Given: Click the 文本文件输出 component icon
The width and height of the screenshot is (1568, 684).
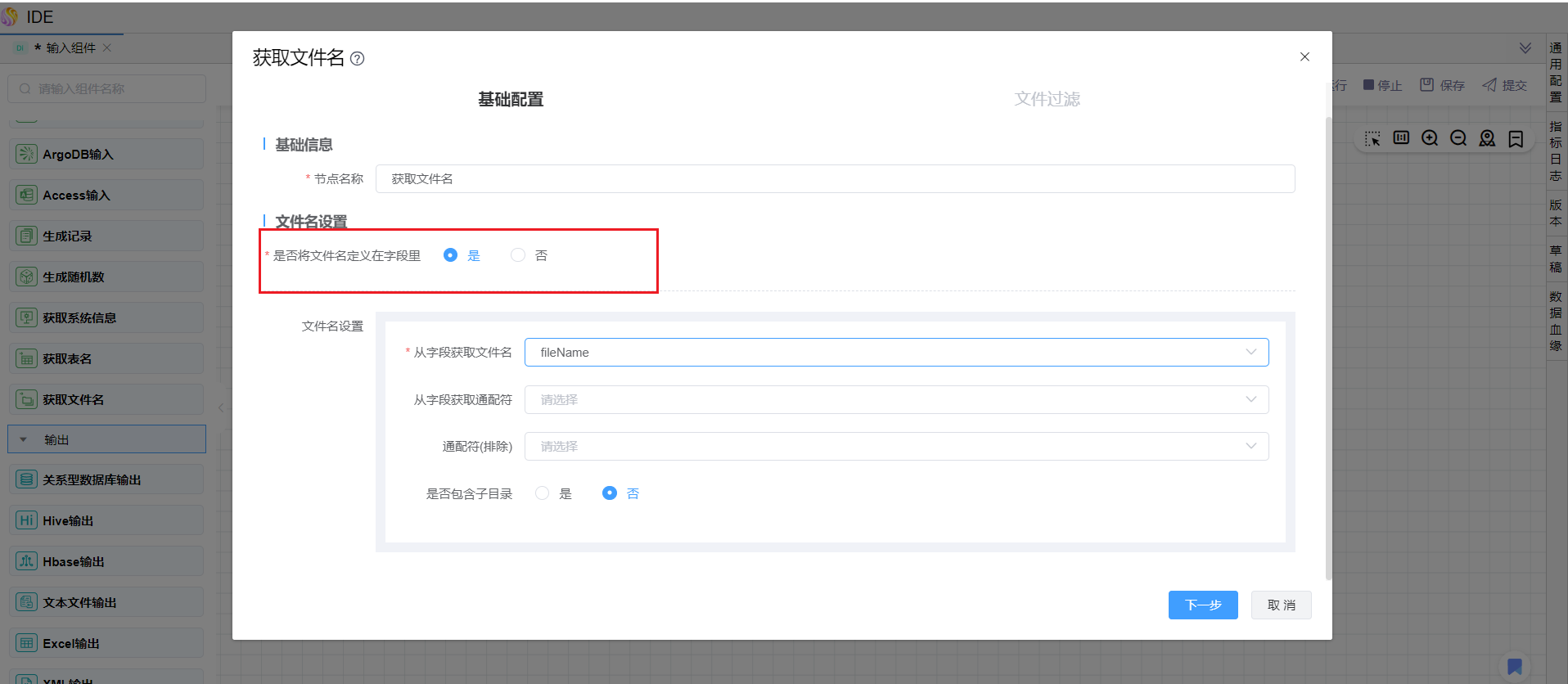Looking at the screenshot, I should pos(27,602).
